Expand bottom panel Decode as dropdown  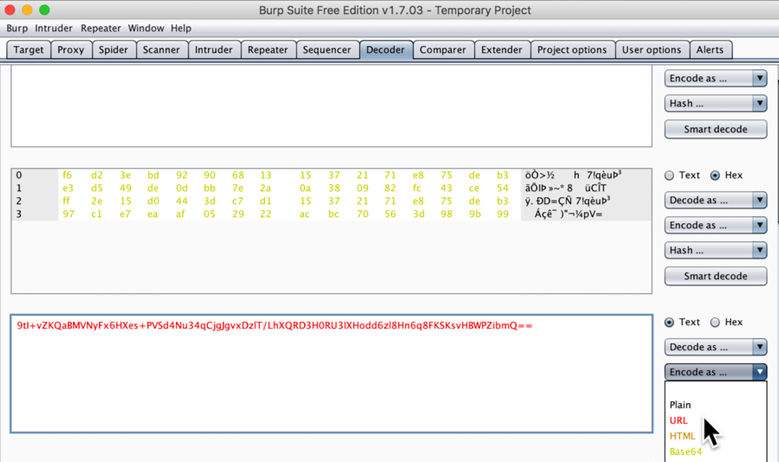point(715,347)
